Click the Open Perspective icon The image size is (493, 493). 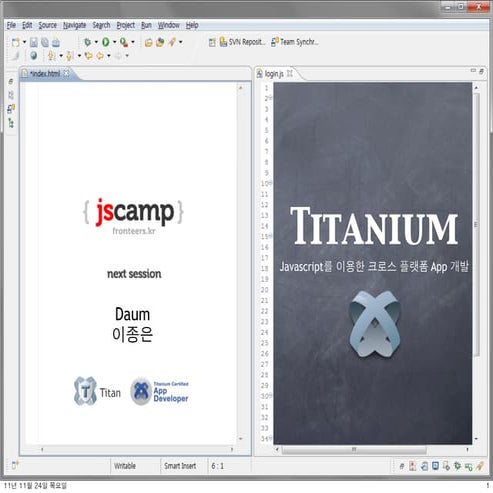pos(212,42)
